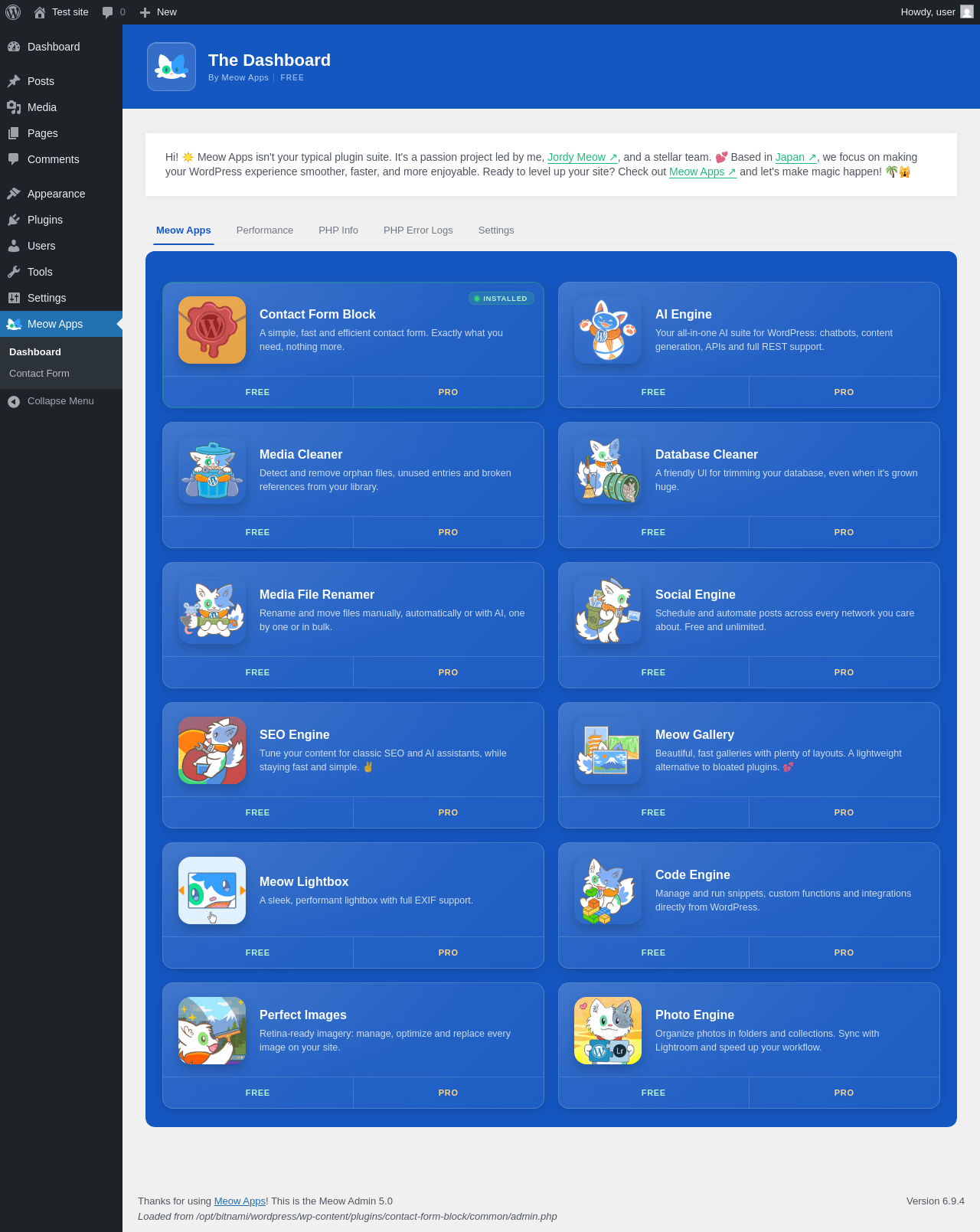Click the Users person icon
The image size is (980, 1232).
tap(14, 246)
